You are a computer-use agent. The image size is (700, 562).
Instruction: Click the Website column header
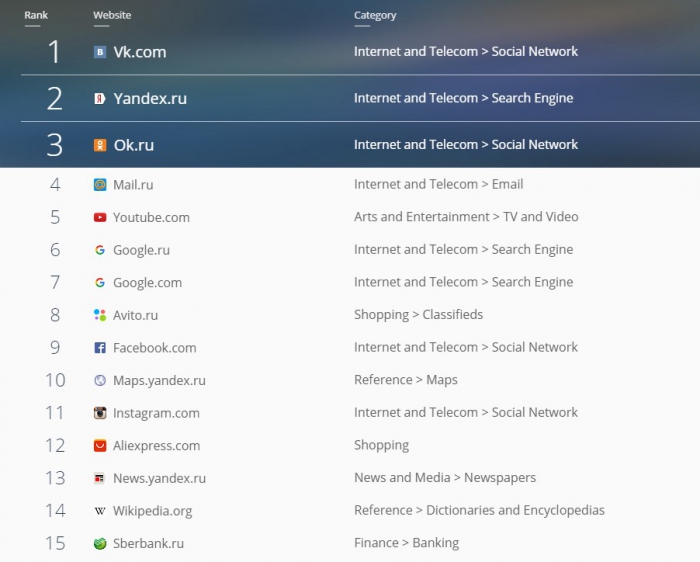click(112, 15)
